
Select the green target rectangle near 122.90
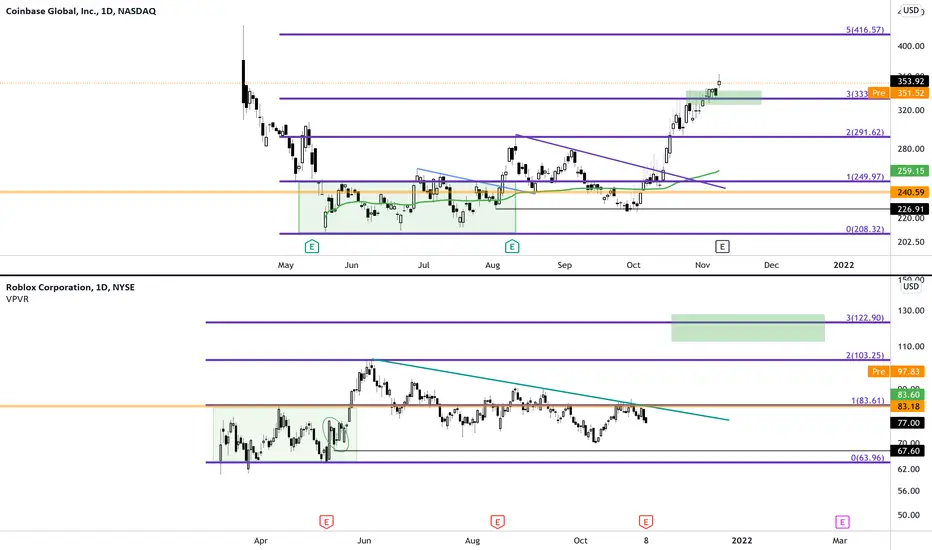(748, 328)
